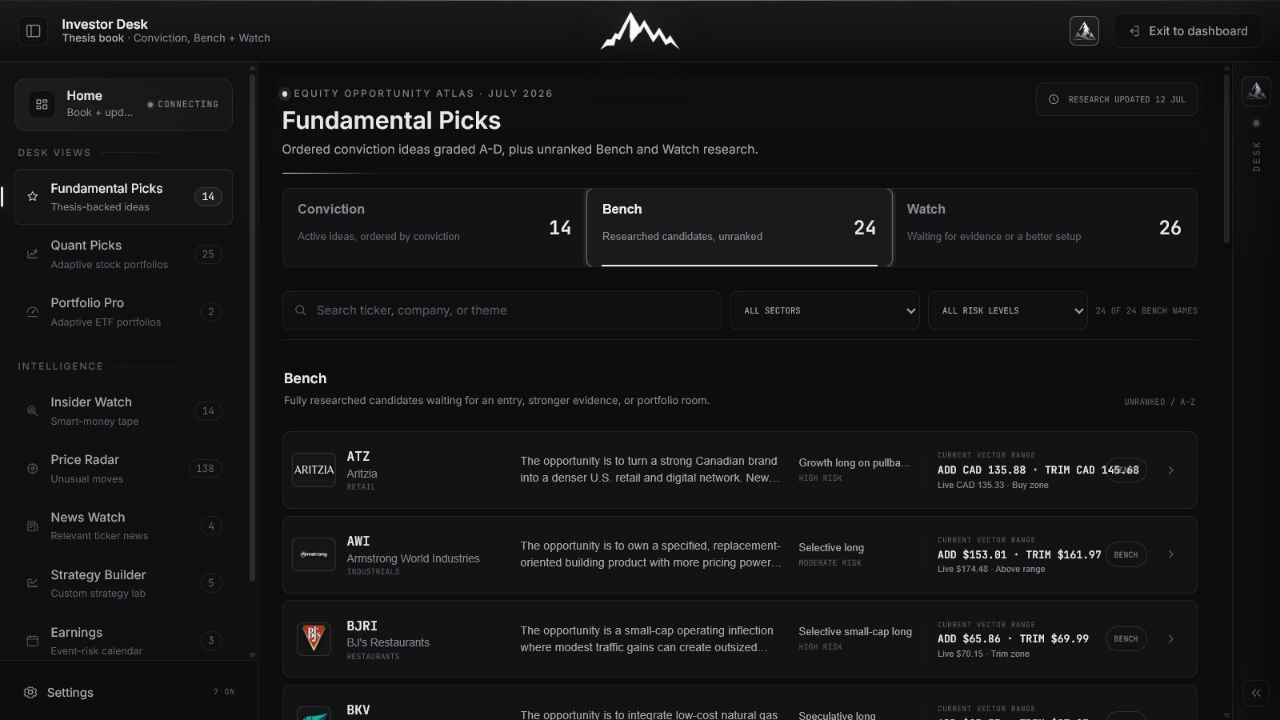Screen dimensions: 1280x720
Task: Click the Research Updated 12 Jul button
Action: tap(1117, 99)
